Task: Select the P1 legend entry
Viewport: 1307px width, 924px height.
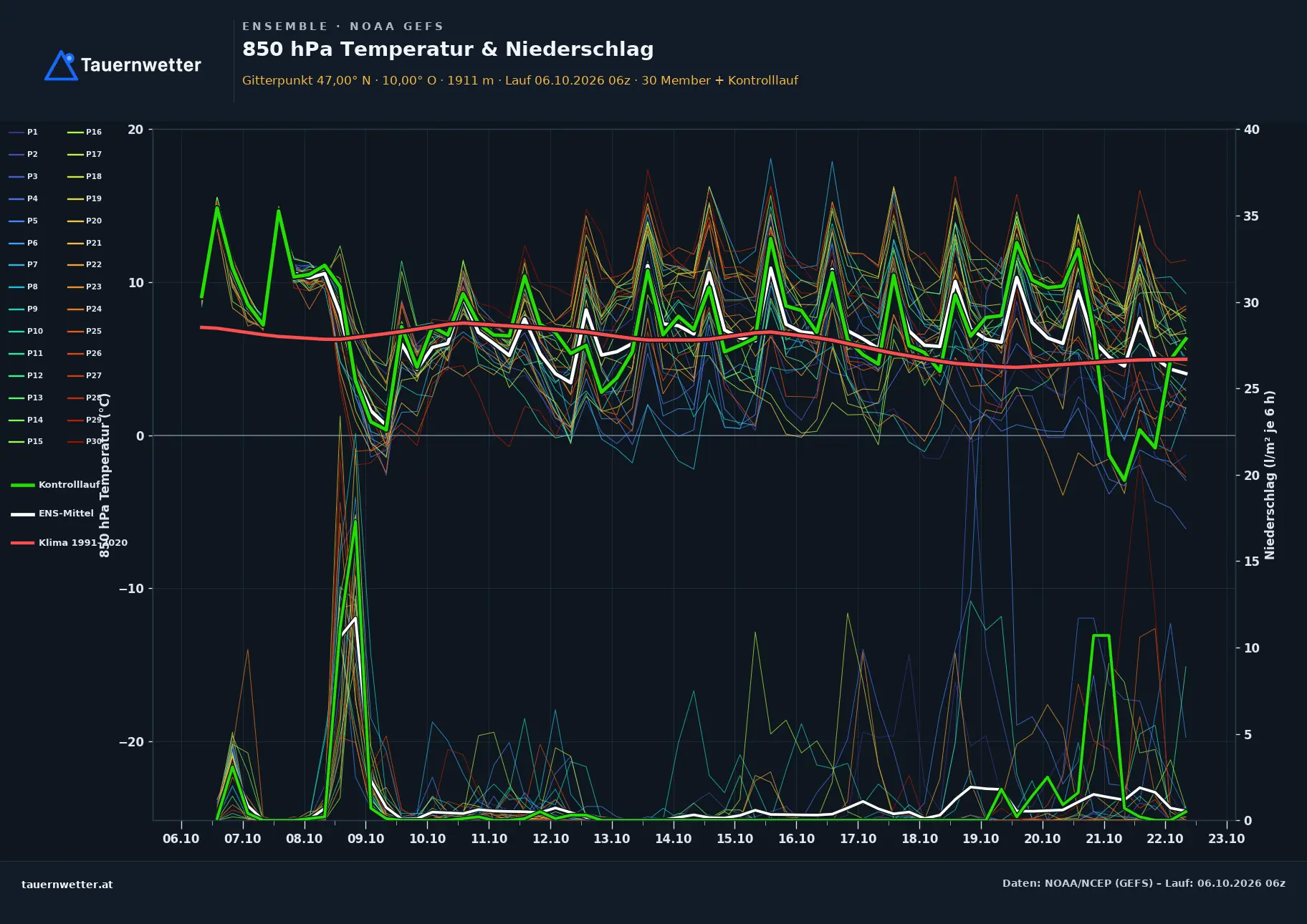Action: tap(24, 132)
